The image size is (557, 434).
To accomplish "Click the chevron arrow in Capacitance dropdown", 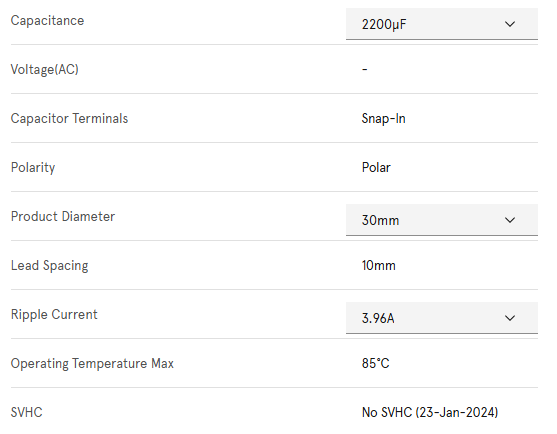I will coord(510,24).
